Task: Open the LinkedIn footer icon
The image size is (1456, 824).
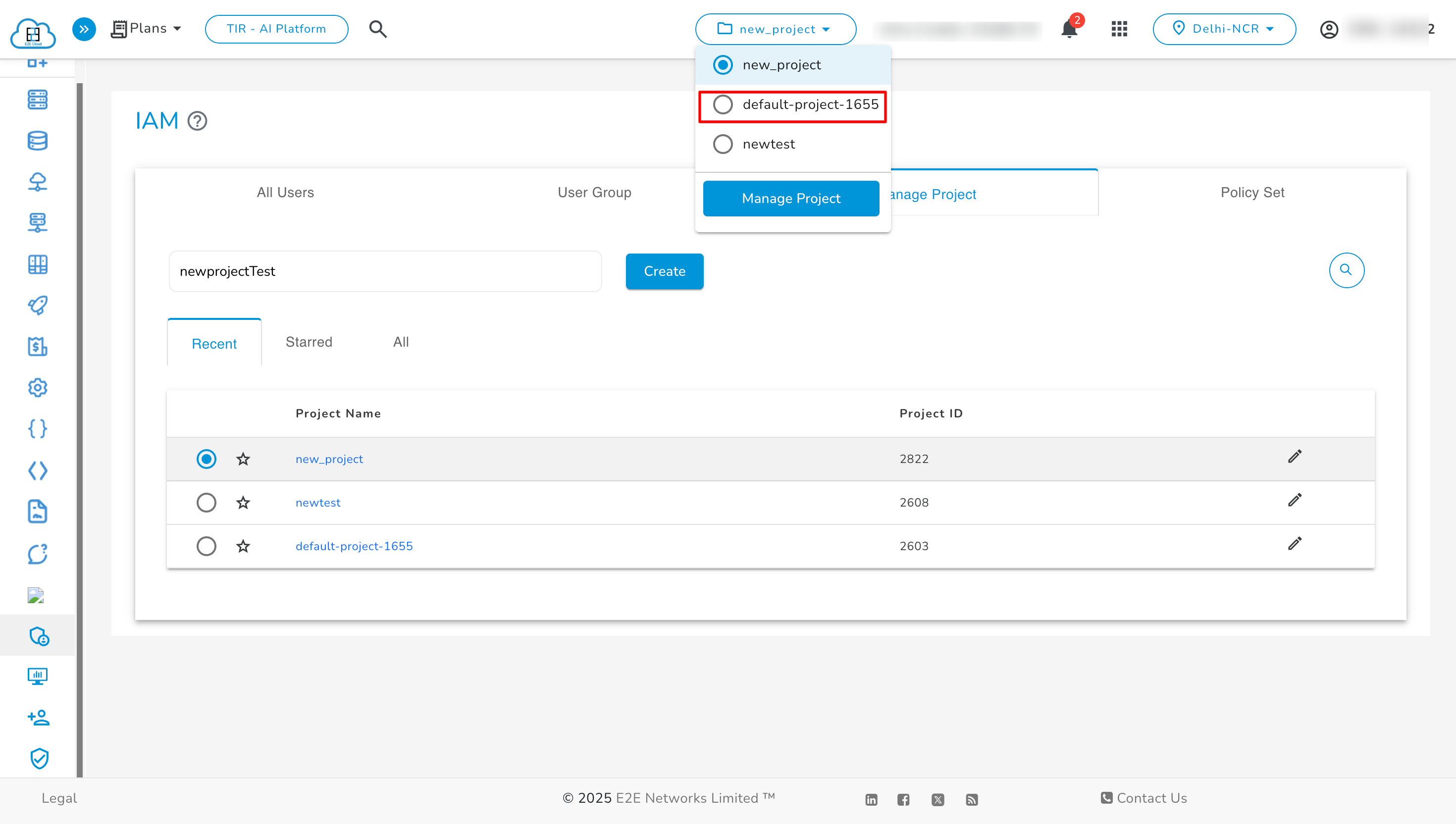Action: click(x=871, y=799)
